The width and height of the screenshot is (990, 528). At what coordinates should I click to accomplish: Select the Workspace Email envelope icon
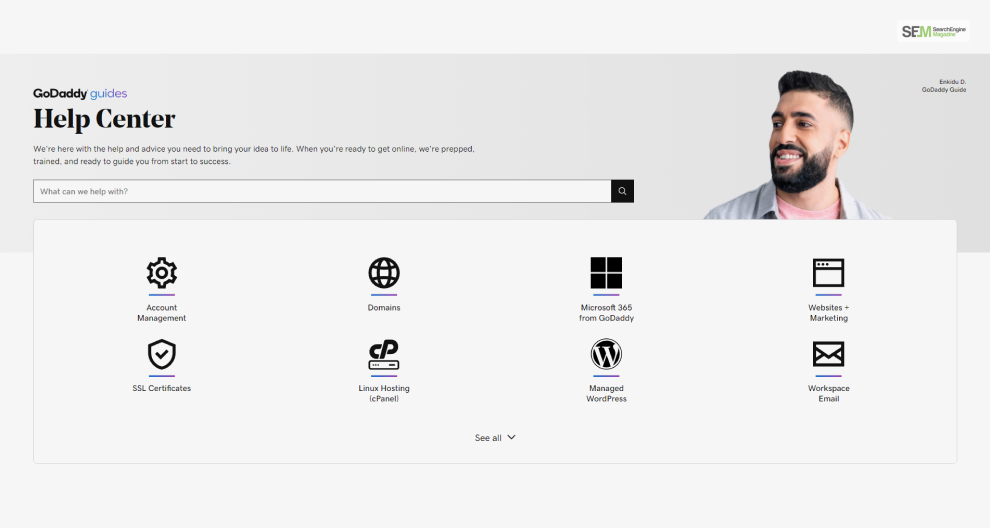(x=828, y=354)
